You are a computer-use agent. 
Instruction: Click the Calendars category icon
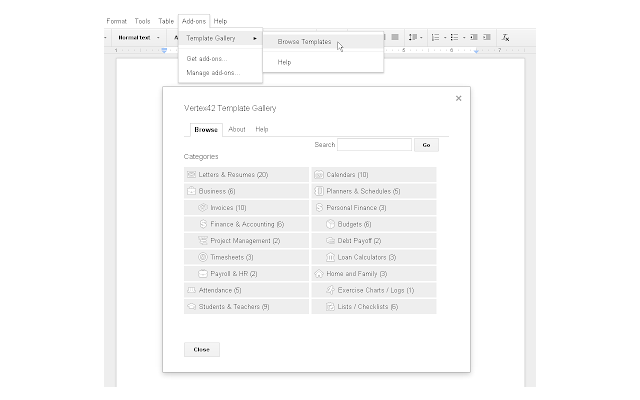coord(319,175)
